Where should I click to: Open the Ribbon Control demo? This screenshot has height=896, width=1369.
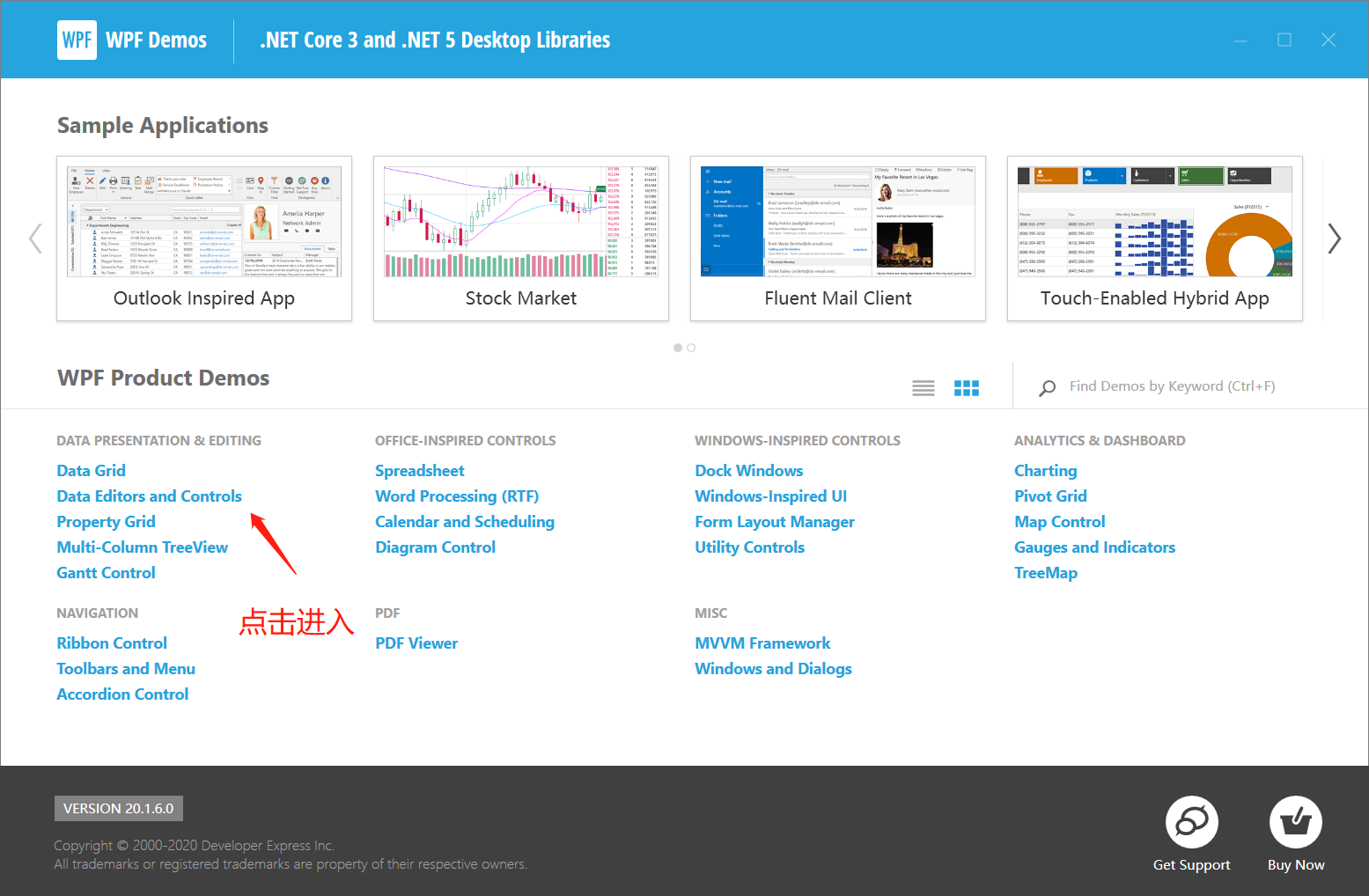pos(112,643)
